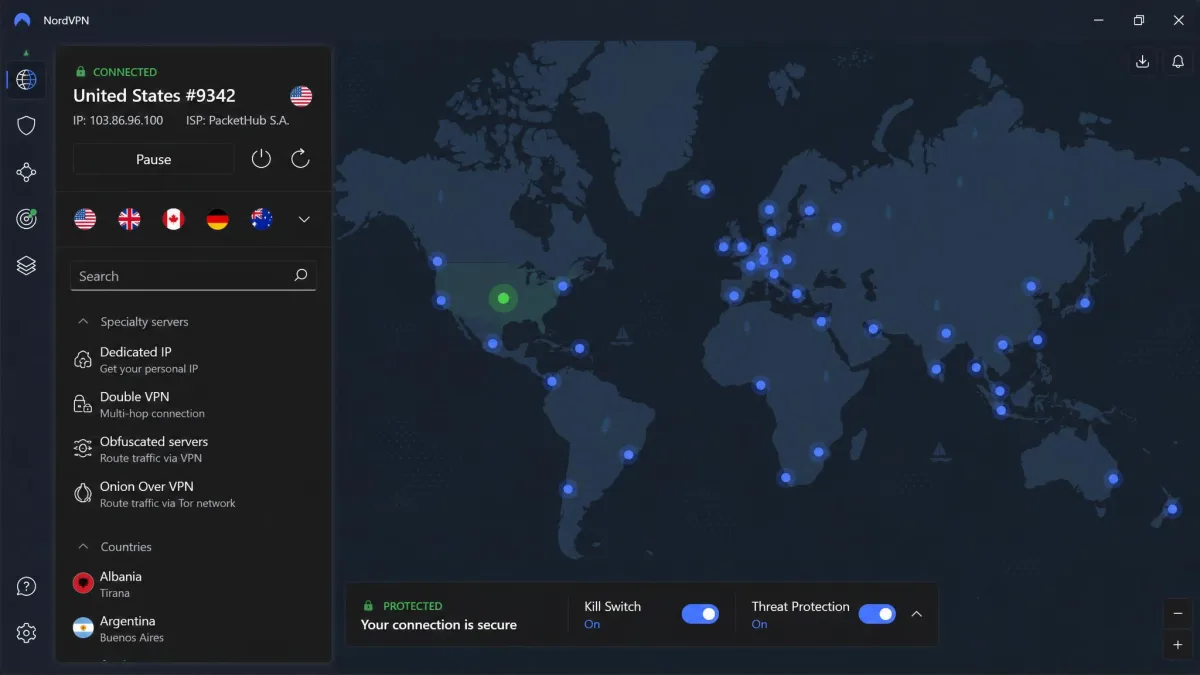Click the US flag beside server name
This screenshot has height=675, width=1200.
click(x=301, y=96)
